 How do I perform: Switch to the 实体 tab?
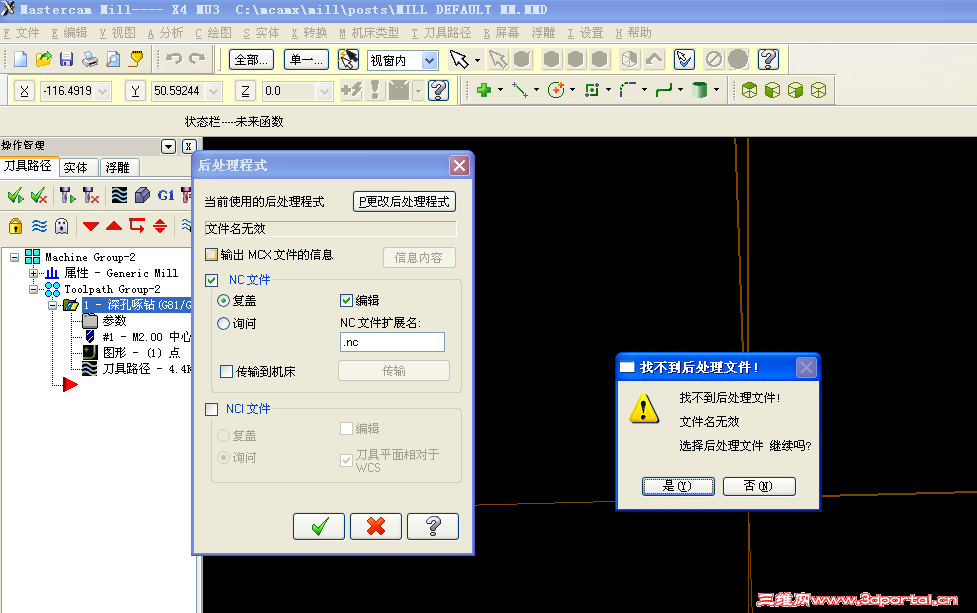(x=78, y=167)
